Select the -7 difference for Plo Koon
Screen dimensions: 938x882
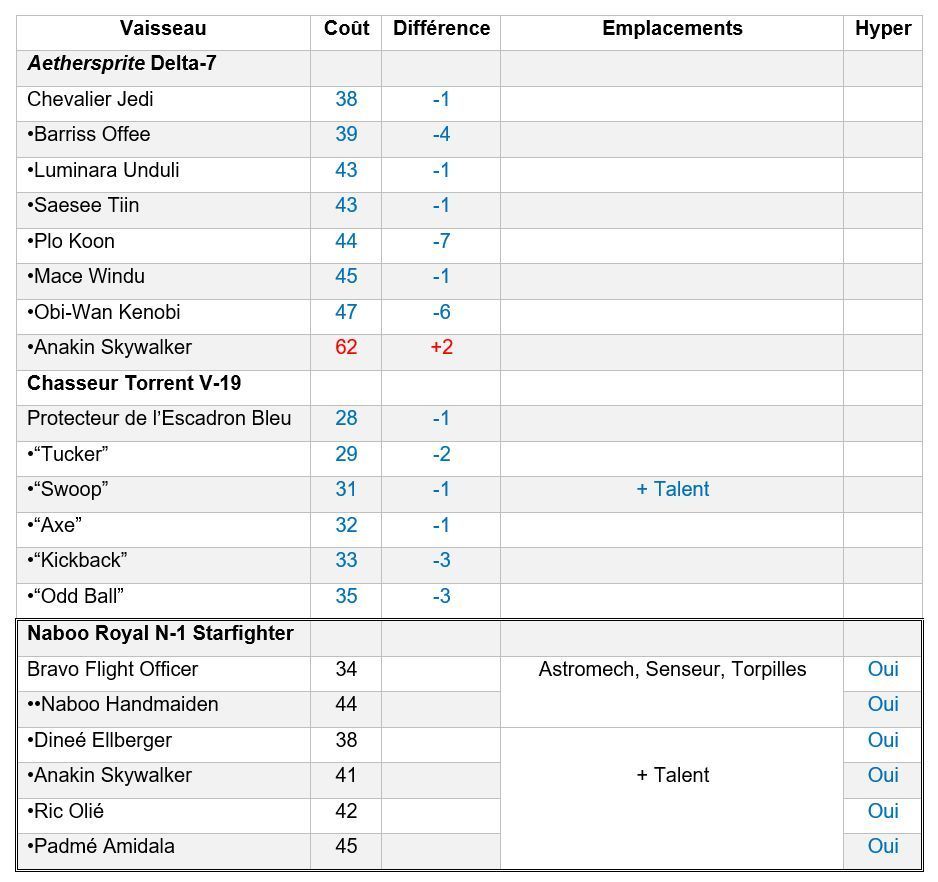pos(441,241)
